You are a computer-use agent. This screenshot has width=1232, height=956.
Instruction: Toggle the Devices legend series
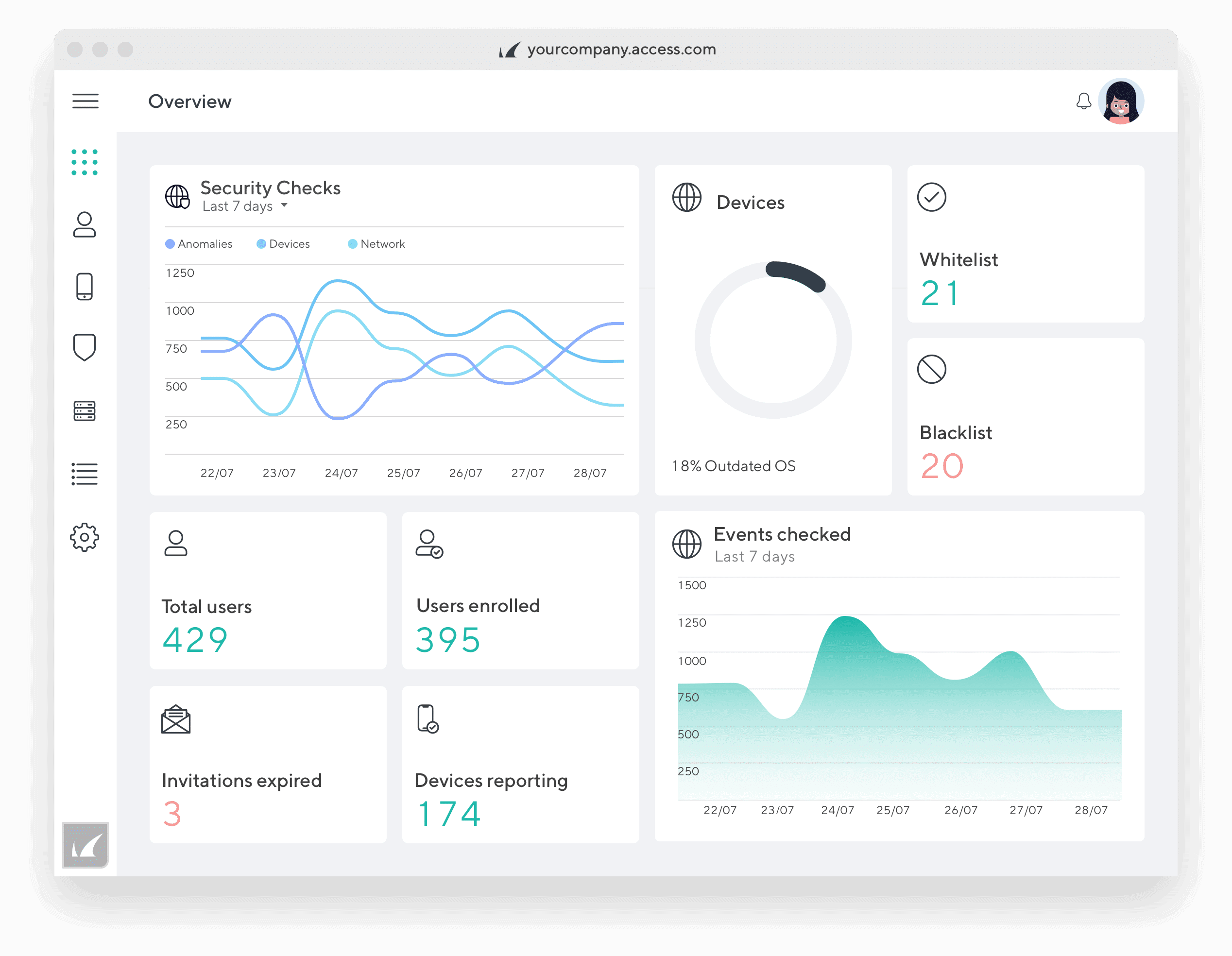point(283,244)
